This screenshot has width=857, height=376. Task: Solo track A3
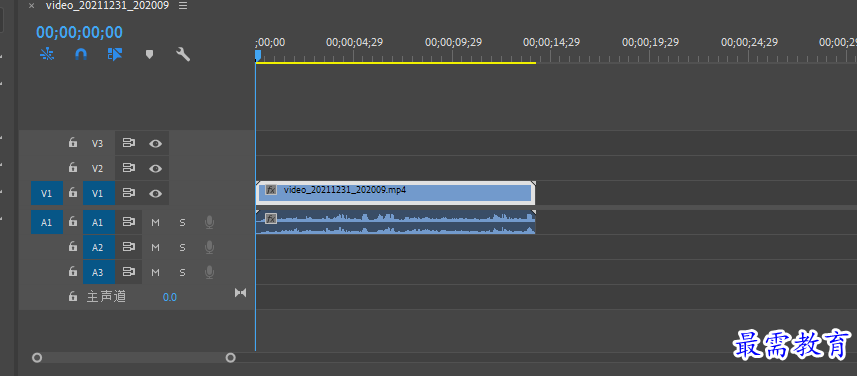(x=183, y=272)
